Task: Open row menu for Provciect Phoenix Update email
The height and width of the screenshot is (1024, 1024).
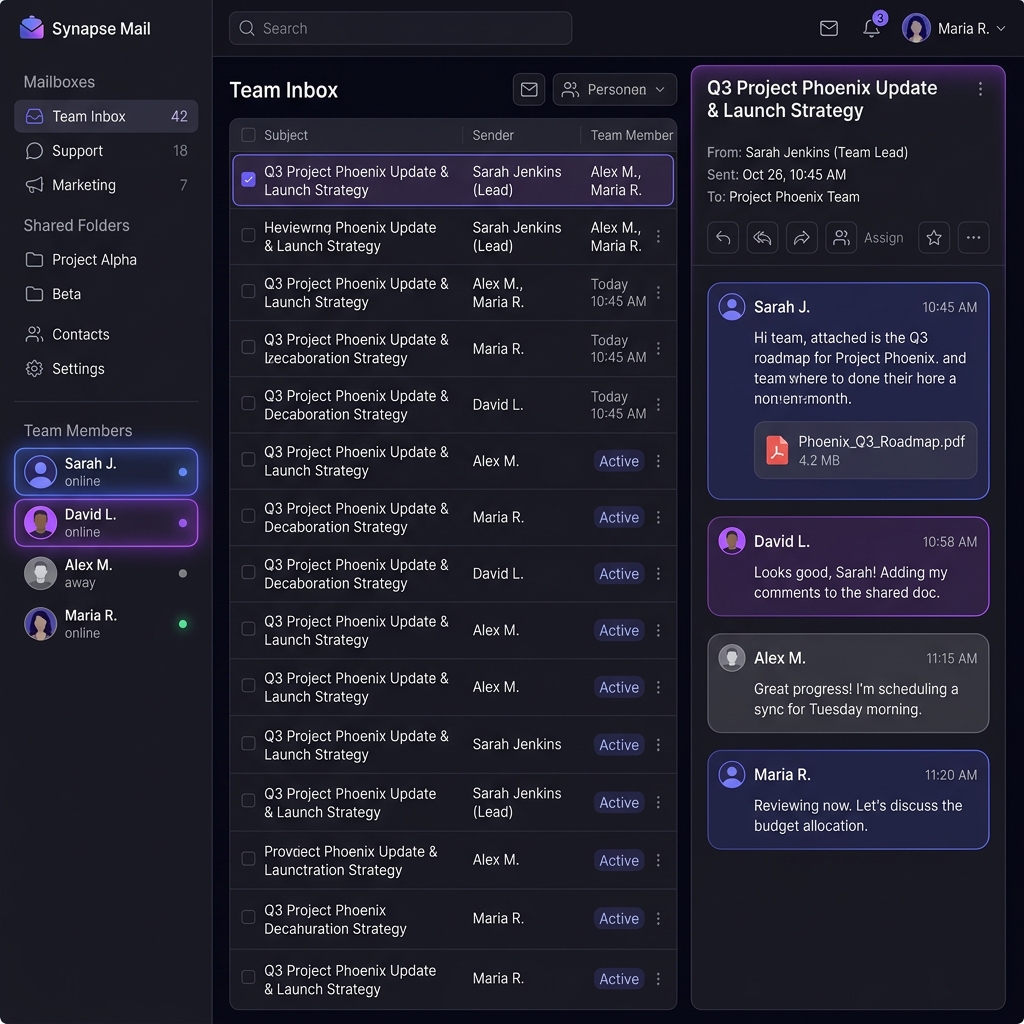Action: click(x=658, y=860)
